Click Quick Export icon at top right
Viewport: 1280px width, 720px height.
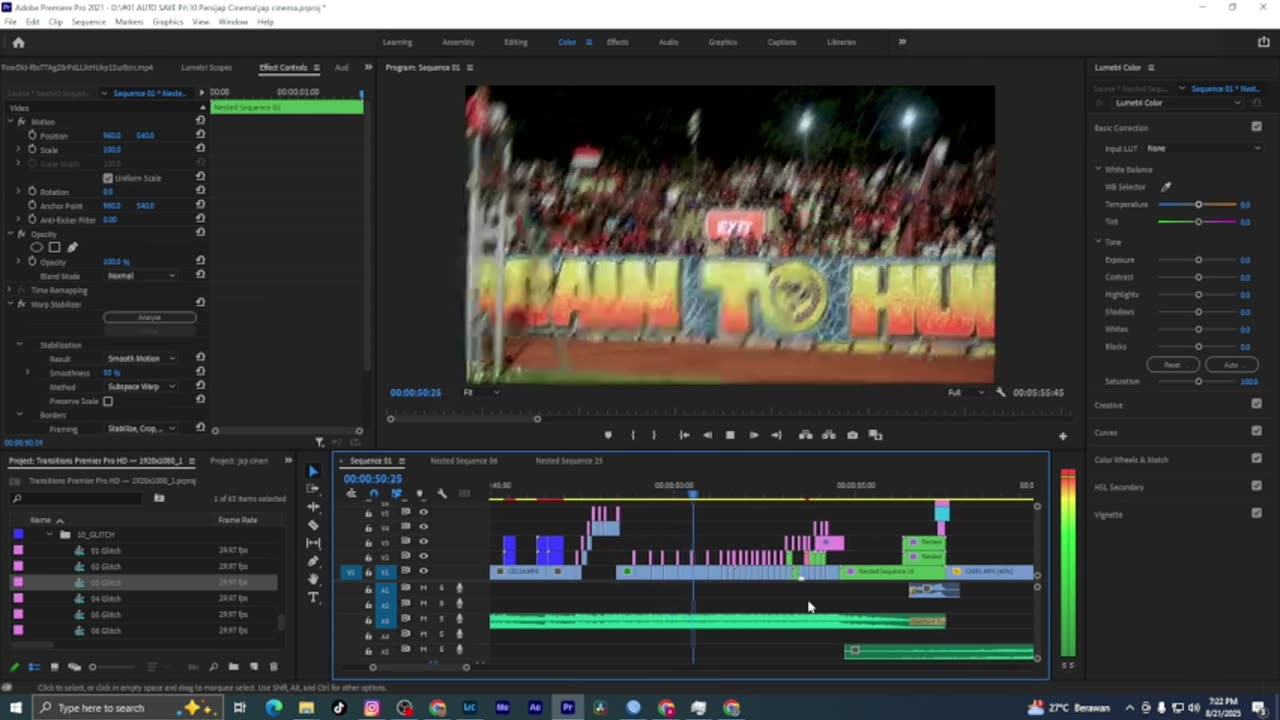[x=1263, y=42]
